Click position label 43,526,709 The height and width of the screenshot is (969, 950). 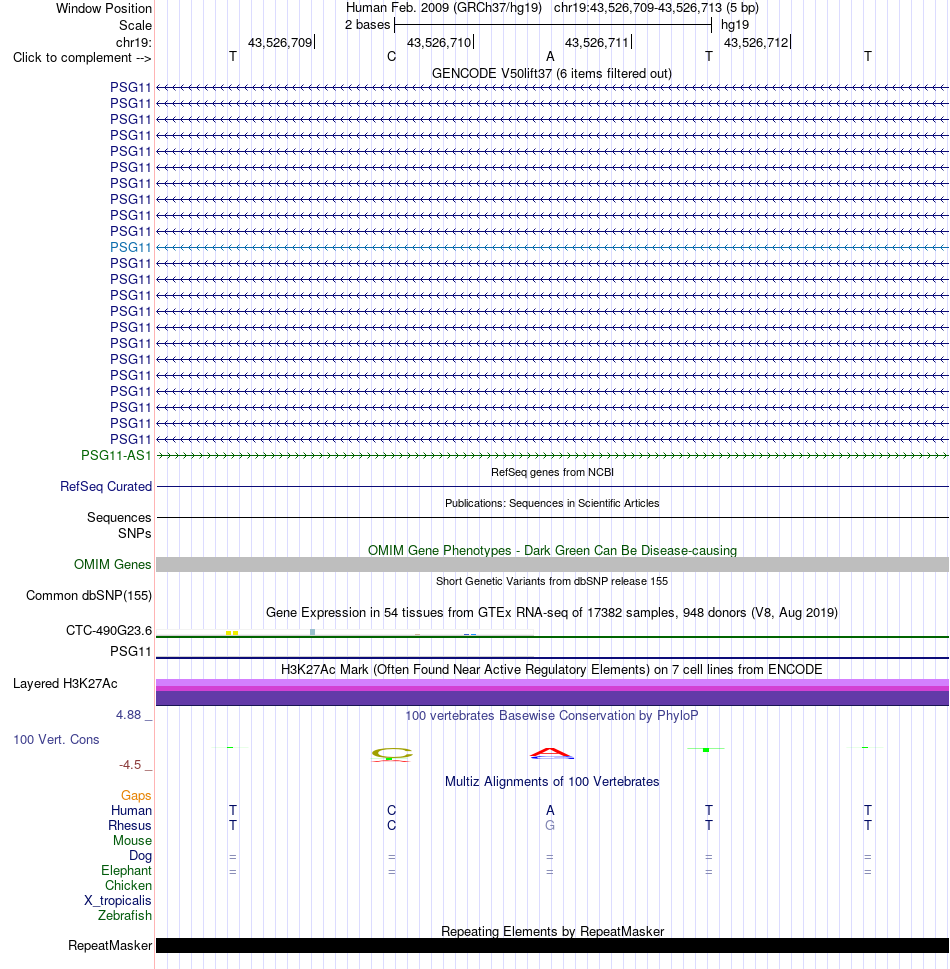click(x=280, y=43)
